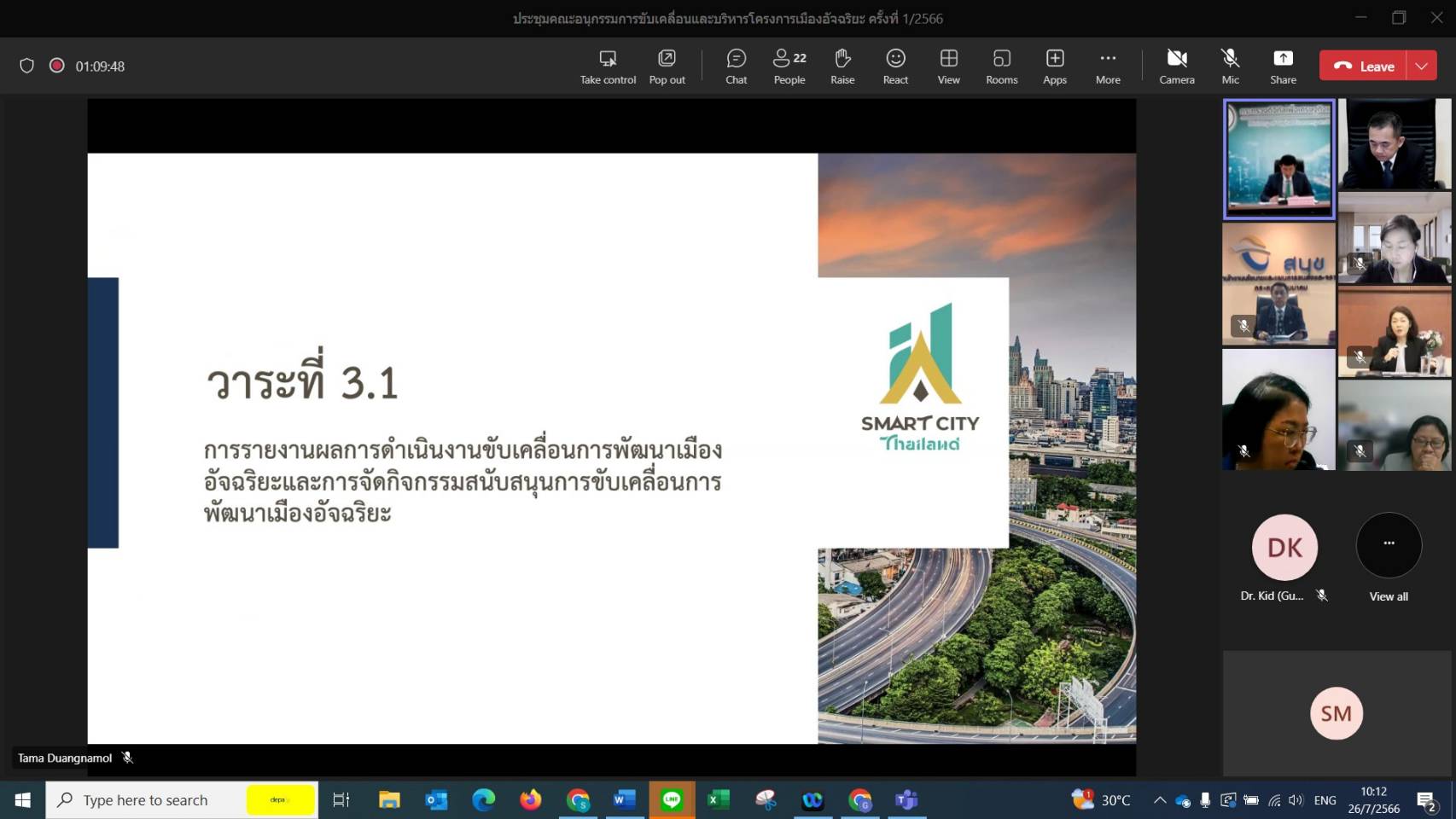Open Outlook from taskbar
1456x819 pixels.
click(436, 800)
